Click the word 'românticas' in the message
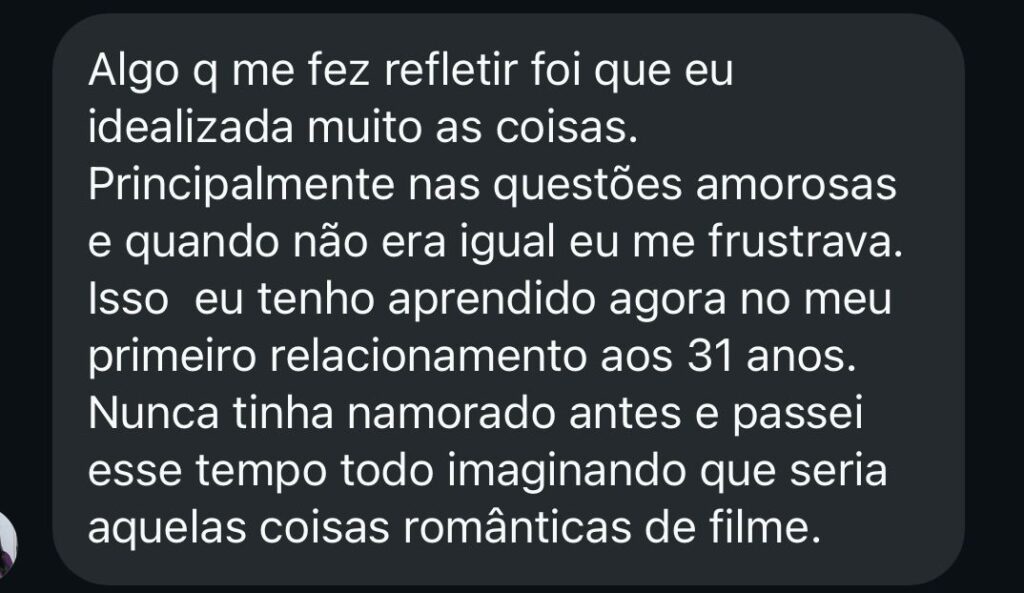Viewport: 1024px width, 593px height. tap(517, 528)
